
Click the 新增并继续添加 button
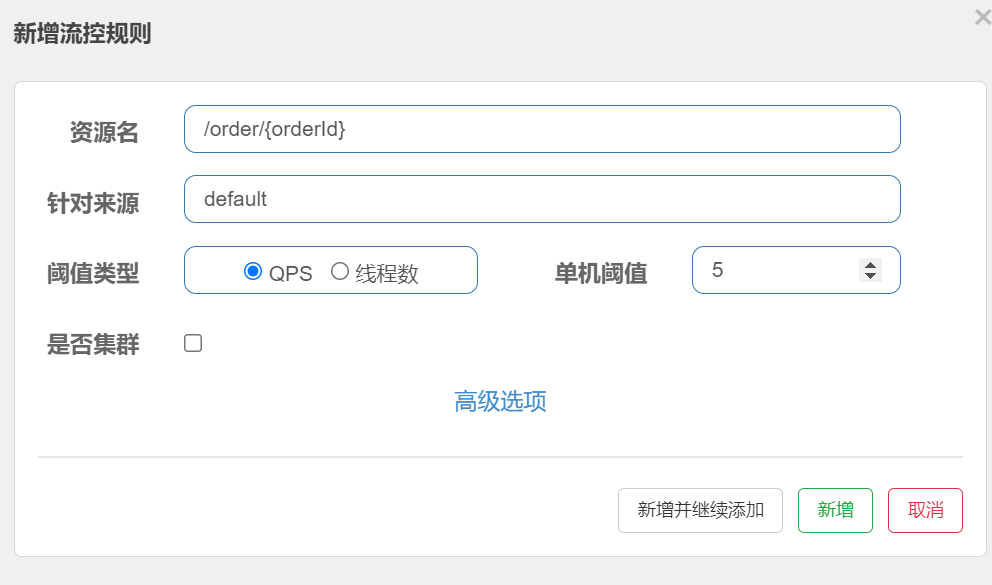pyautogui.click(x=700, y=510)
